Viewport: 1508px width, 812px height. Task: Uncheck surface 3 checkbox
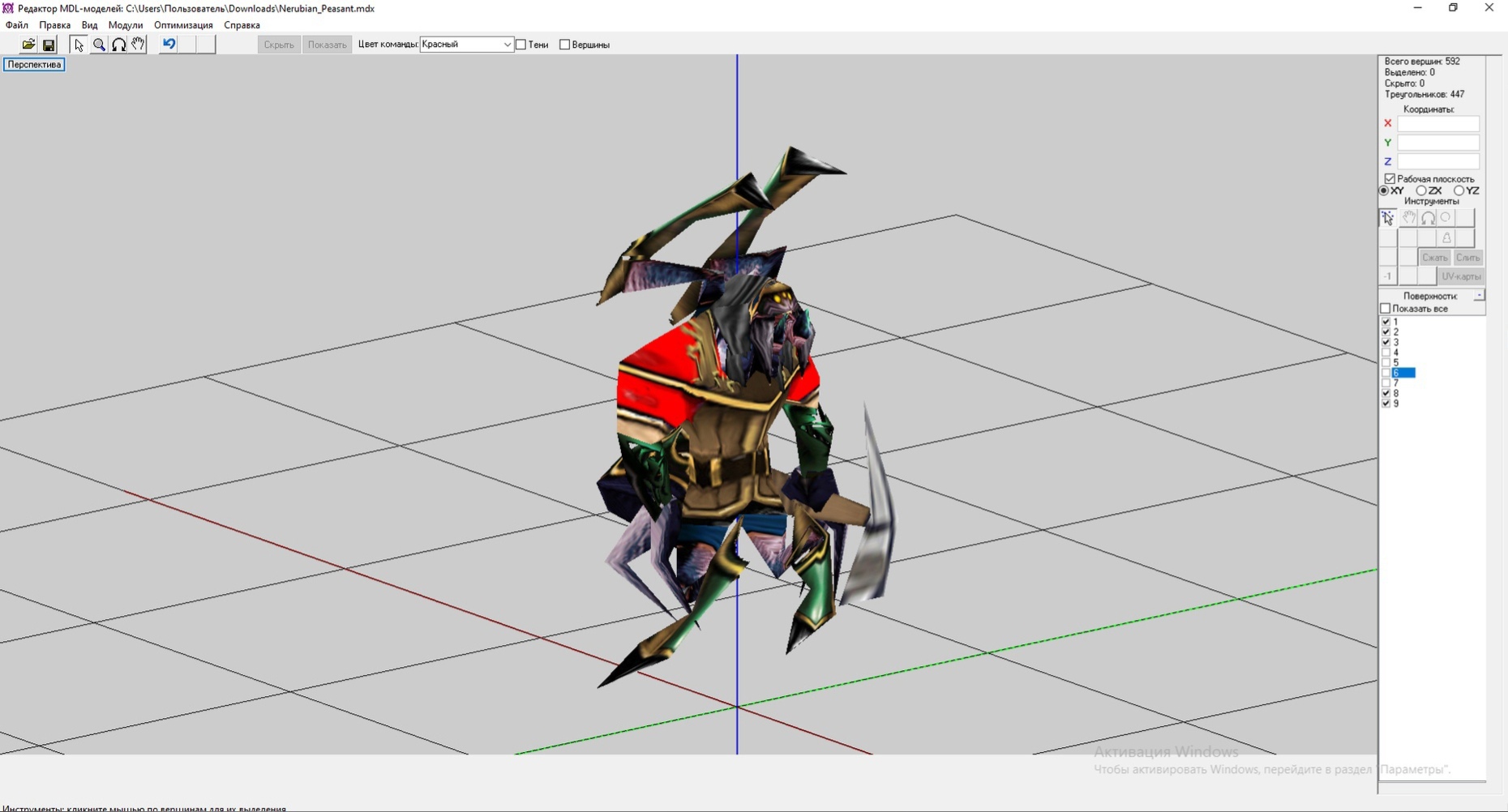click(1386, 342)
